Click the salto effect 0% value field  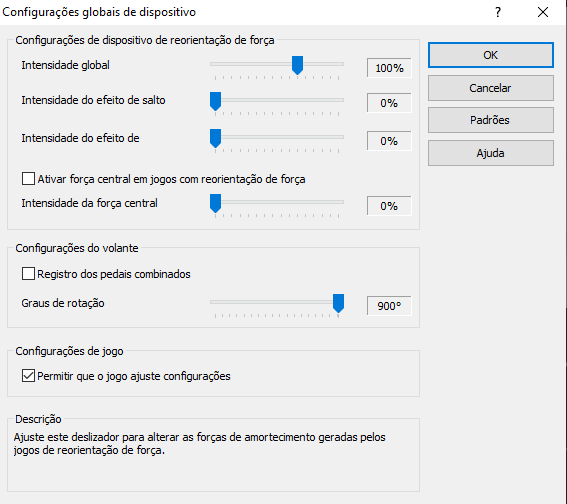click(389, 103)
